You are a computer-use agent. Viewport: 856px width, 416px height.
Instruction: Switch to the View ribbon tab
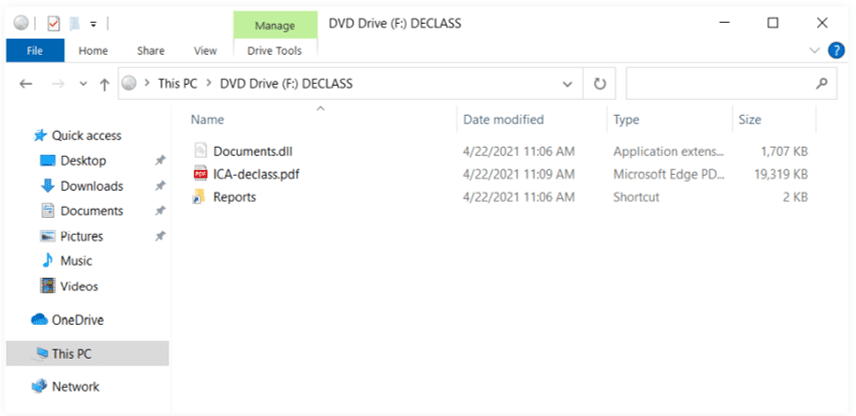(205, 50)
